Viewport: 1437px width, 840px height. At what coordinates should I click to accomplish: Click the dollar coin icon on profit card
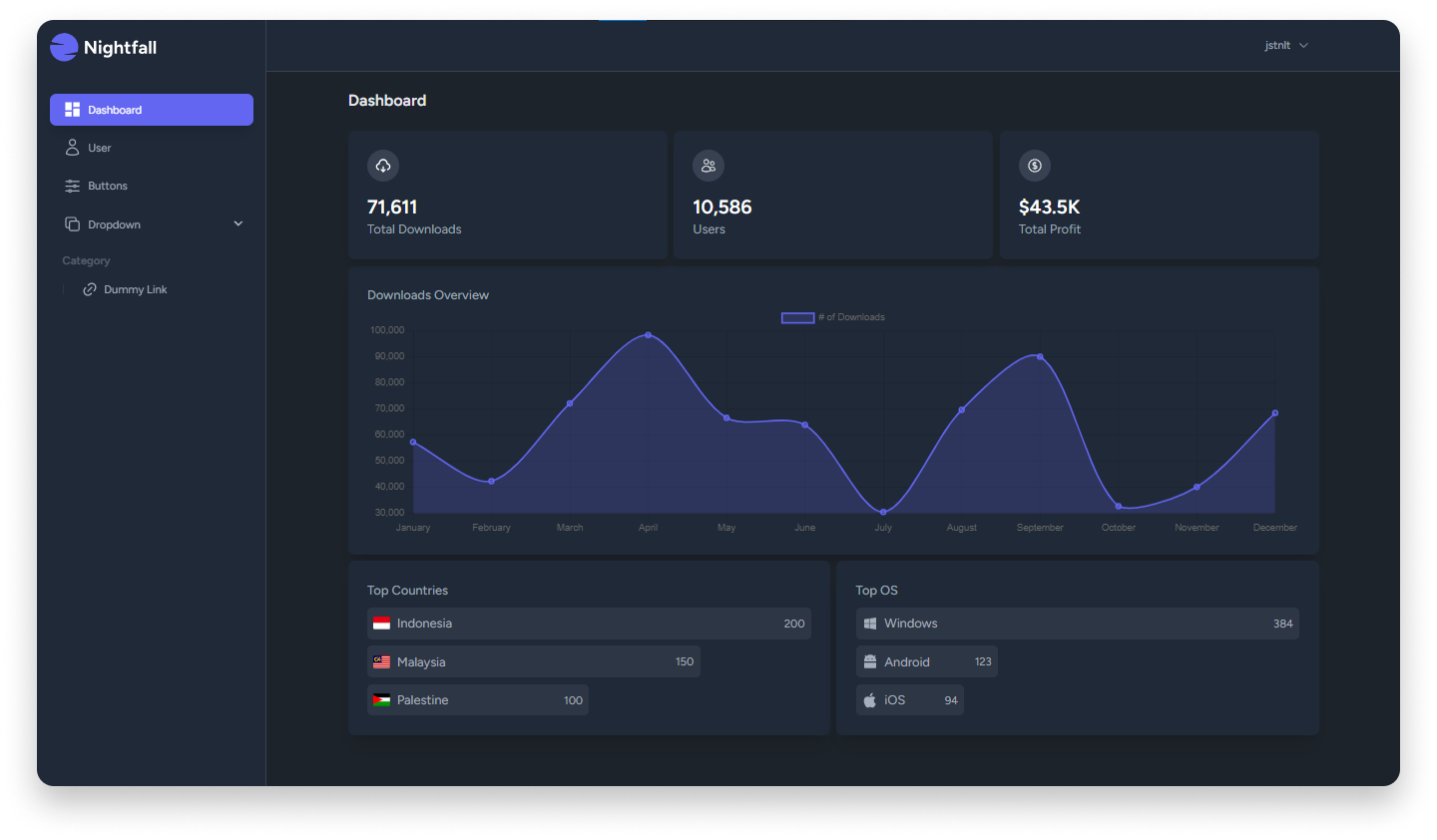click(1035, 166)
